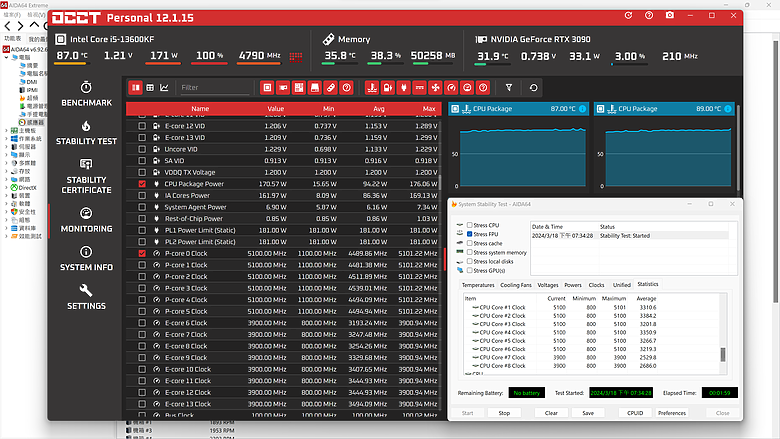Click the Clear button in stability test

(551, 413)
